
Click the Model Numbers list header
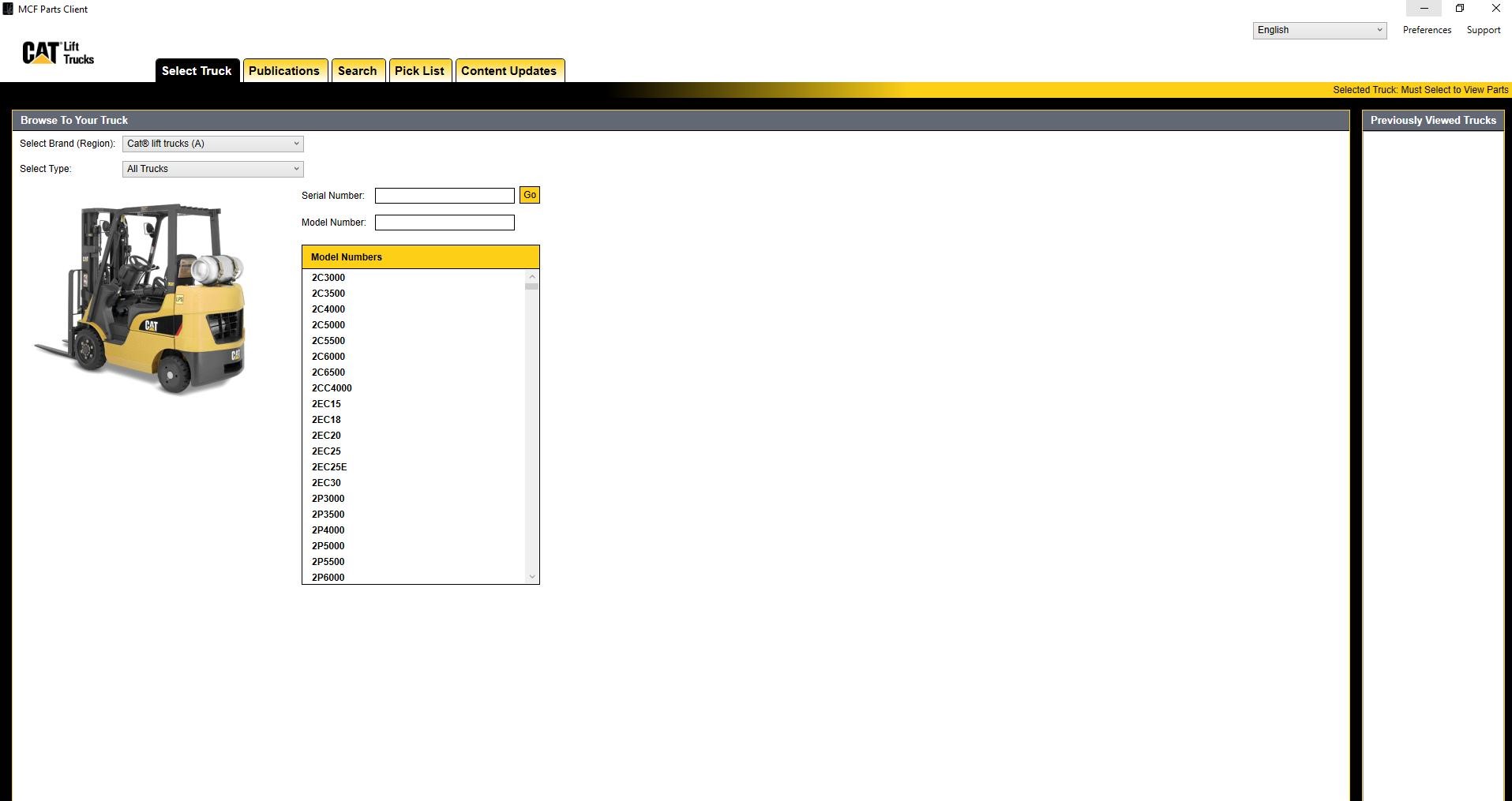(x=421, y=257)
